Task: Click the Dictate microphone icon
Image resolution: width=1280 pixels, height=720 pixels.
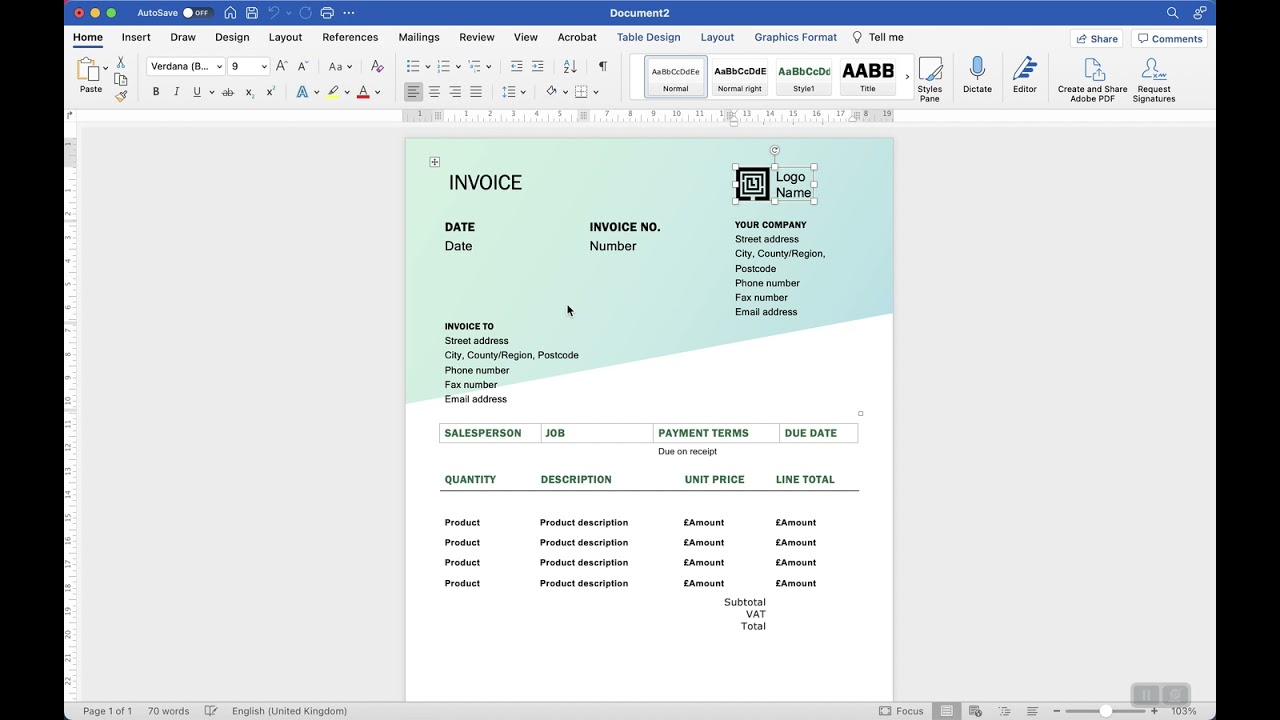Action: (977, 69)
